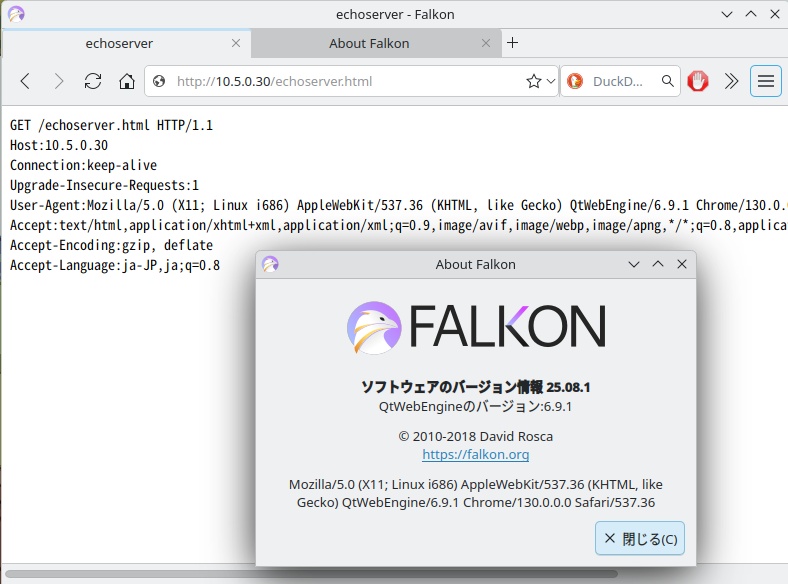Close the main Falkon window
788x584 pixels.
(x=775, y=14)
